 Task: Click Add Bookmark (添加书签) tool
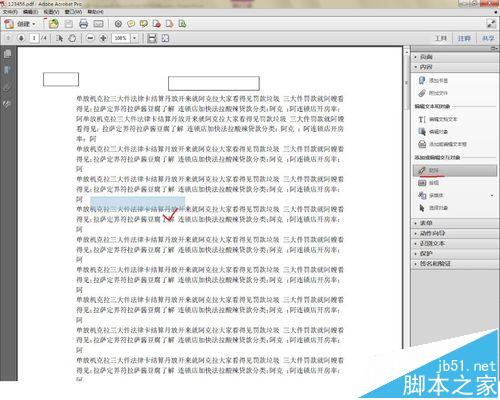[x=433, y=80]
